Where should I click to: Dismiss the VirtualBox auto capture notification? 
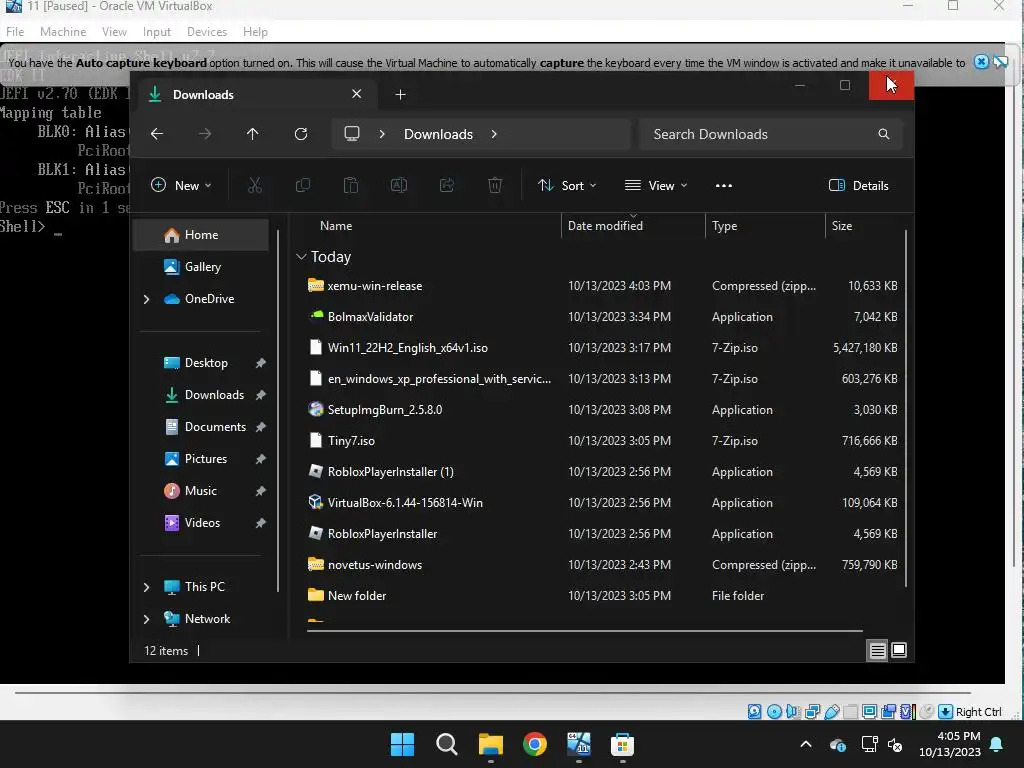coord(981,62)
